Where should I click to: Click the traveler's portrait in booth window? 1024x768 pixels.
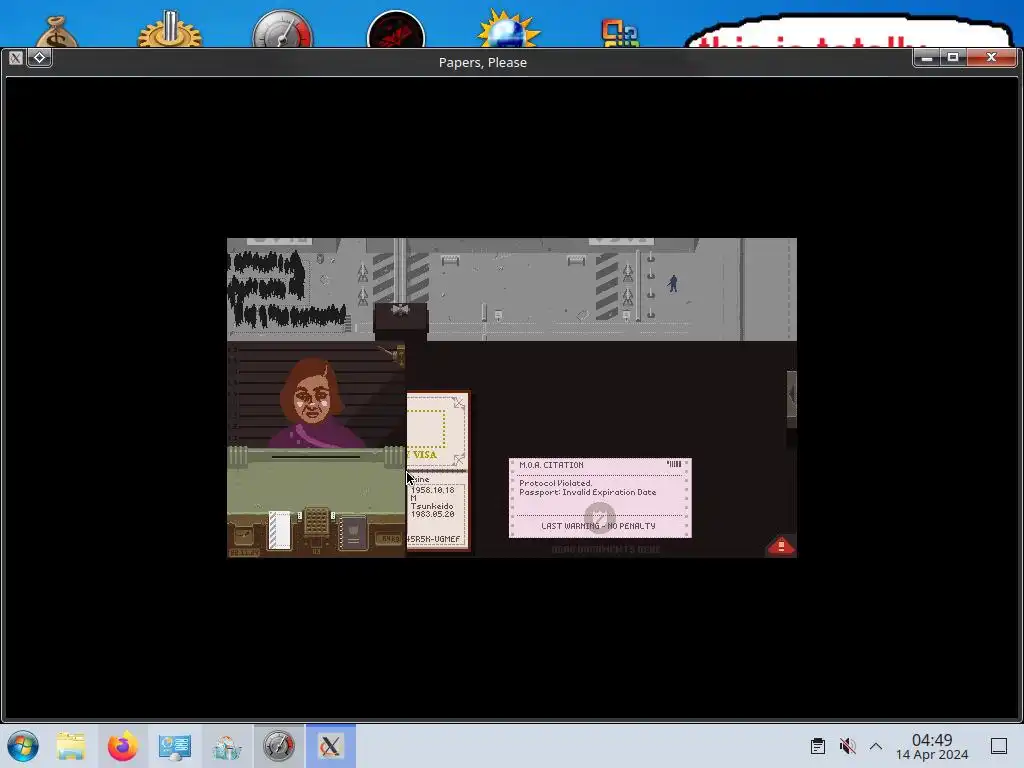click(314, 402)
